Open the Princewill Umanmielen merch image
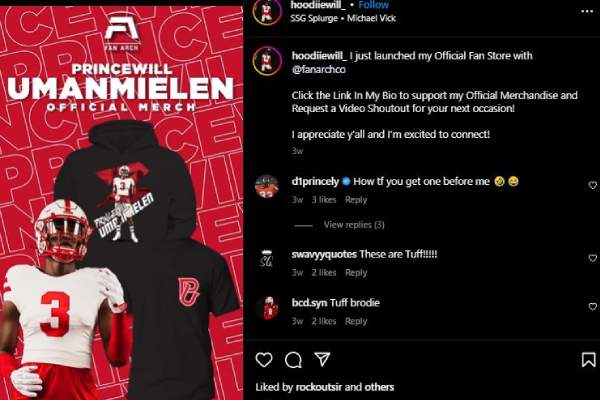 [x=122, y=203]
